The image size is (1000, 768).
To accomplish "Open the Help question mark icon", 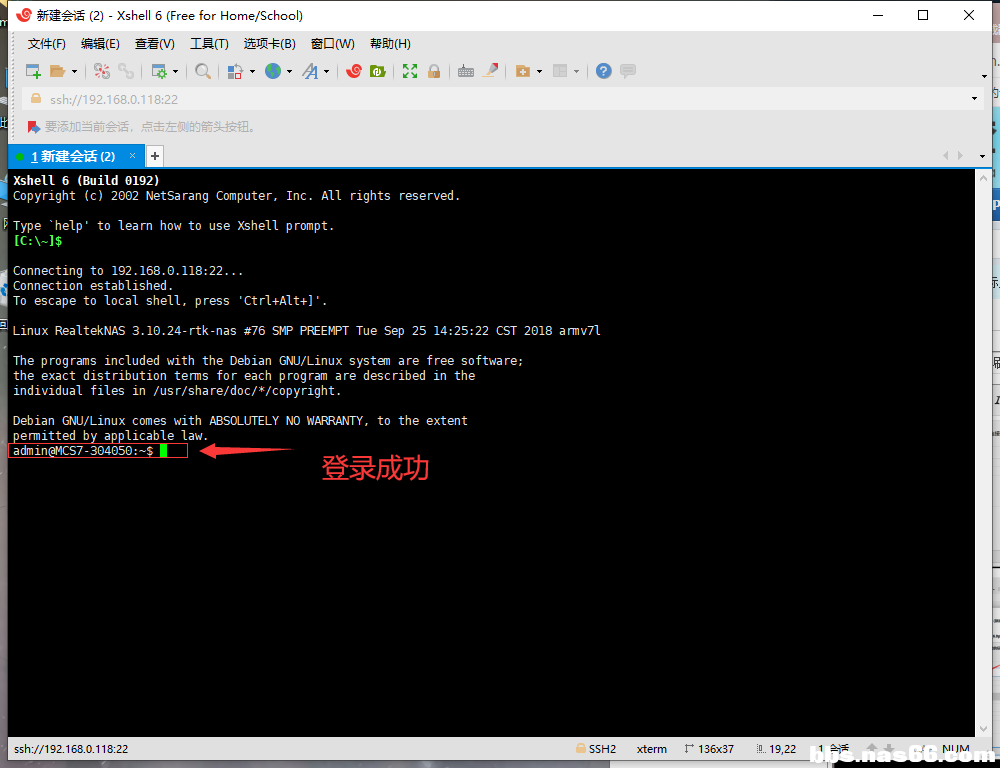I will pyautogui.click(x=604, y=71).
